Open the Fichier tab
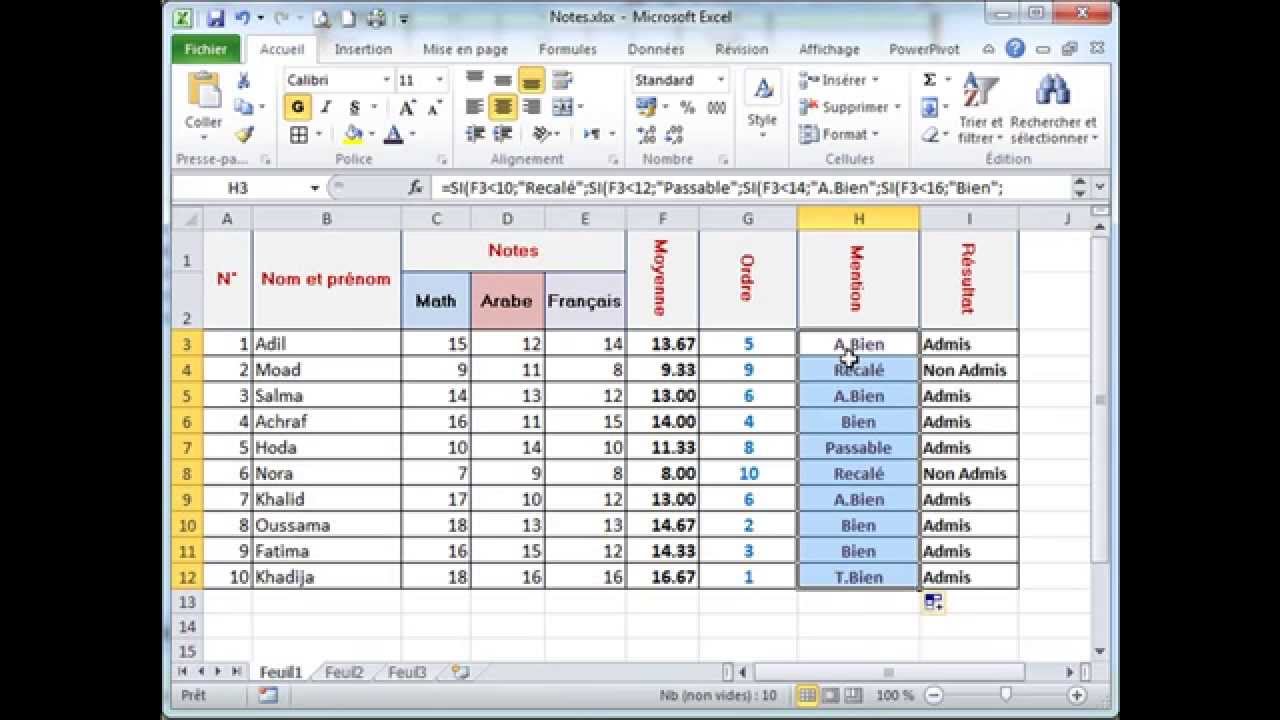The image size is (1280, 720). [205, 49]
